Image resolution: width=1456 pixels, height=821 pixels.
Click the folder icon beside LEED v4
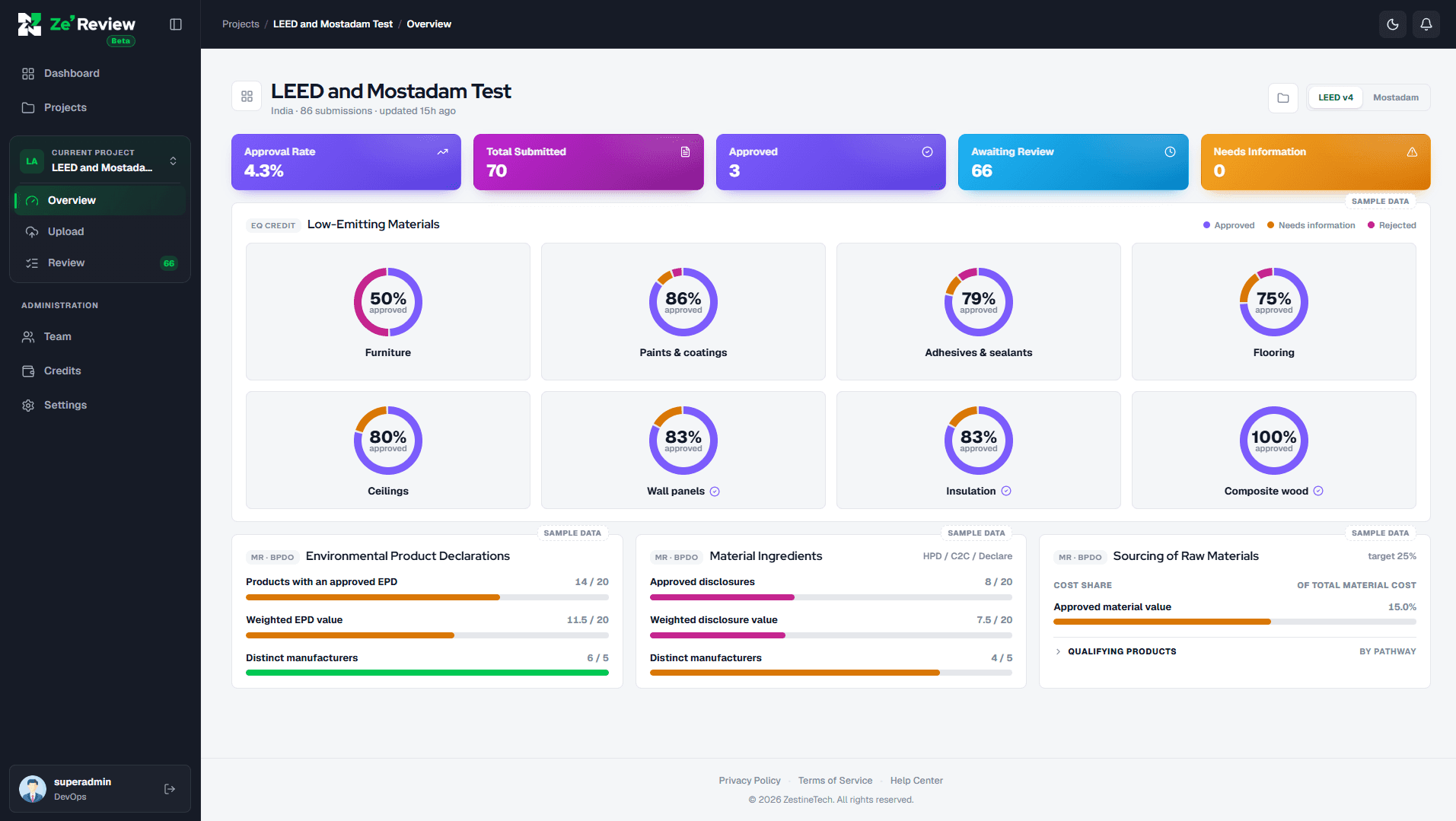pyautogui.click(x=1283, y=97)
